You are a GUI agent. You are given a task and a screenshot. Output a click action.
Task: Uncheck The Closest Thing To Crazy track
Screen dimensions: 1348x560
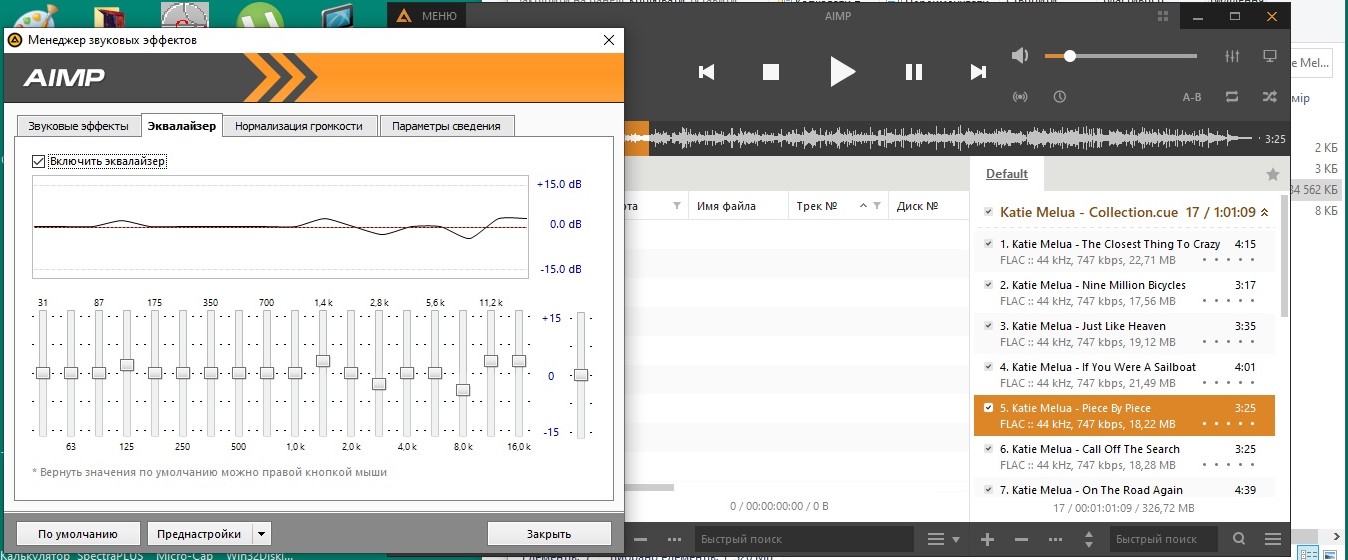[x=989, y=244]
